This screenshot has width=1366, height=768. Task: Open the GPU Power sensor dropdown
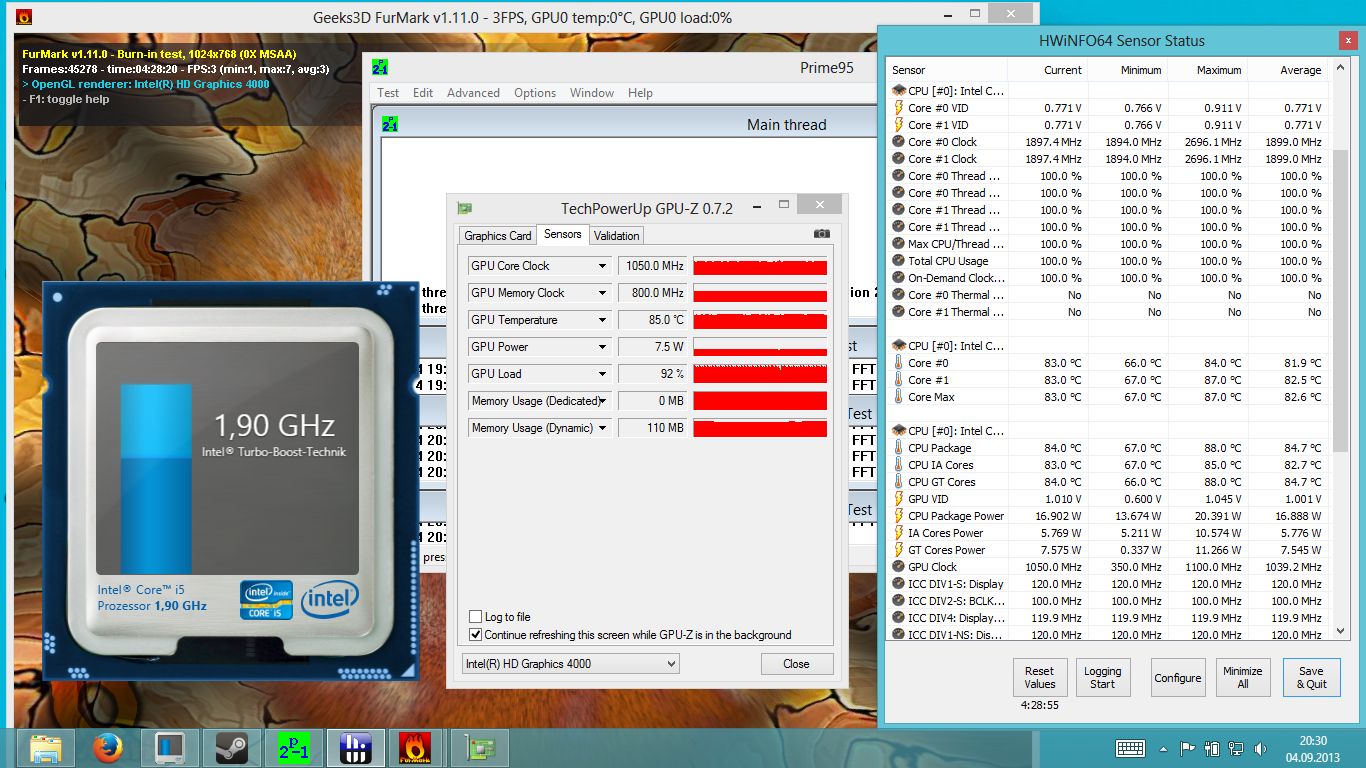[x=603, y=347]
